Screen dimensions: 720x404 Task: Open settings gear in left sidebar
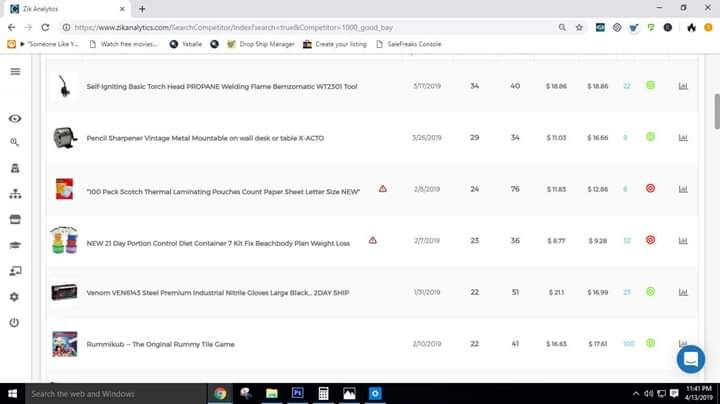pyautogui.click(x=15, y=297)
